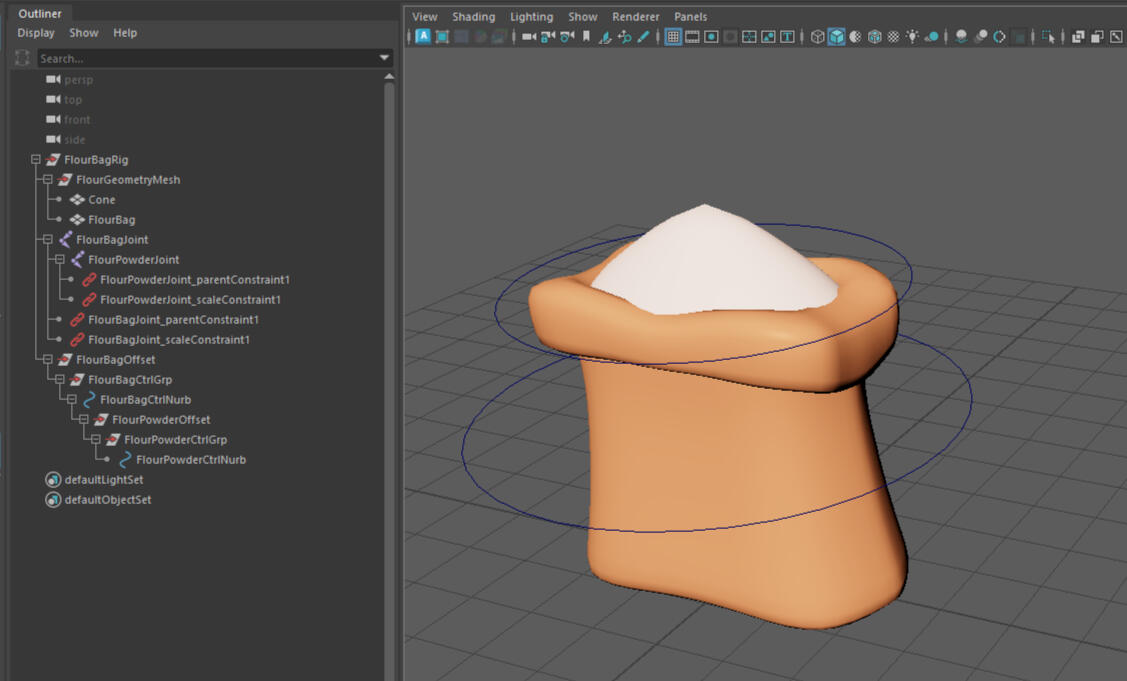Toggle the Resolution Gate display
Screen dimensions: 1127x681
point(711,37)
